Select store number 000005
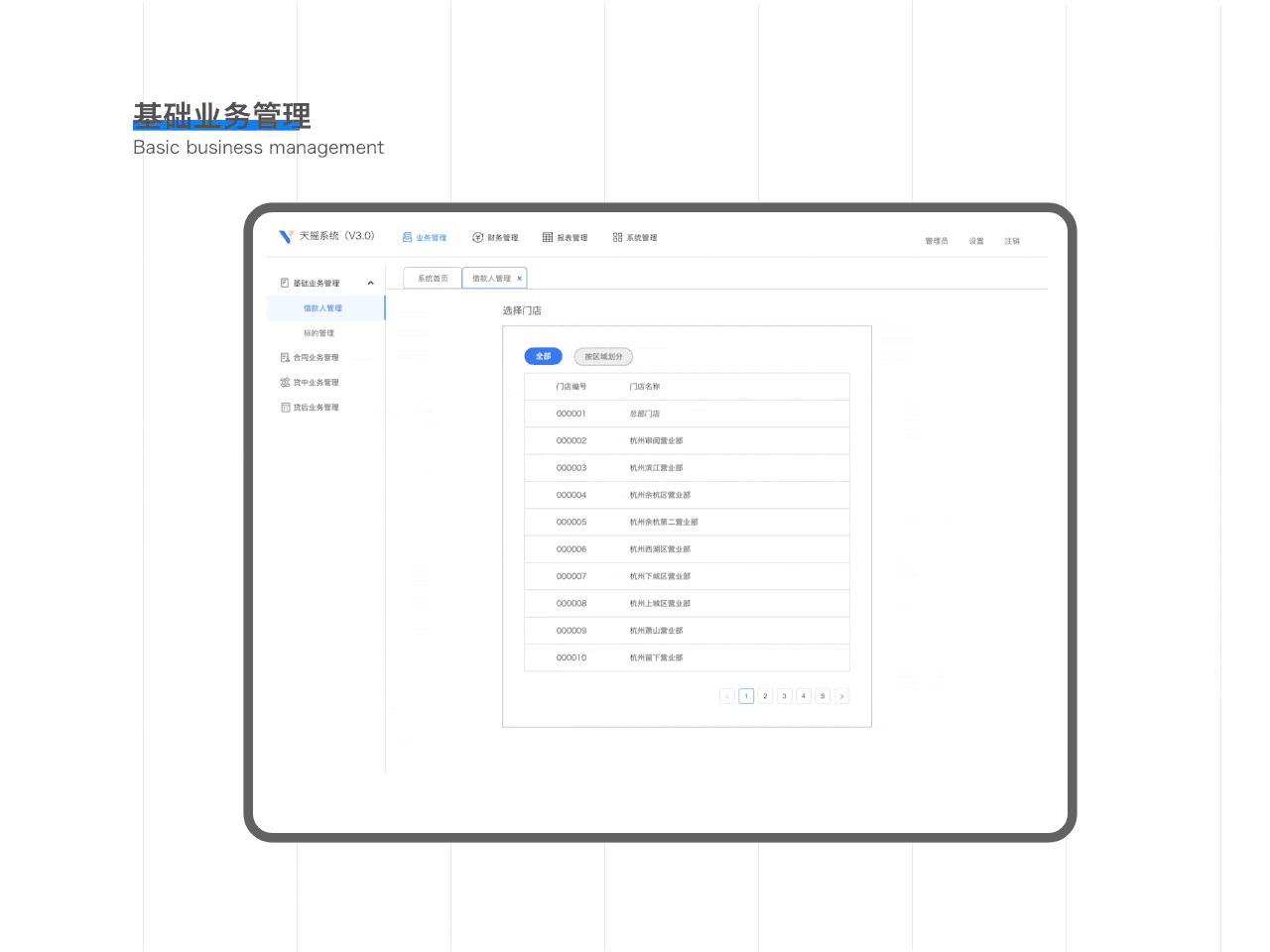Viewport: 1270px width, 952px height. point(571,522)
